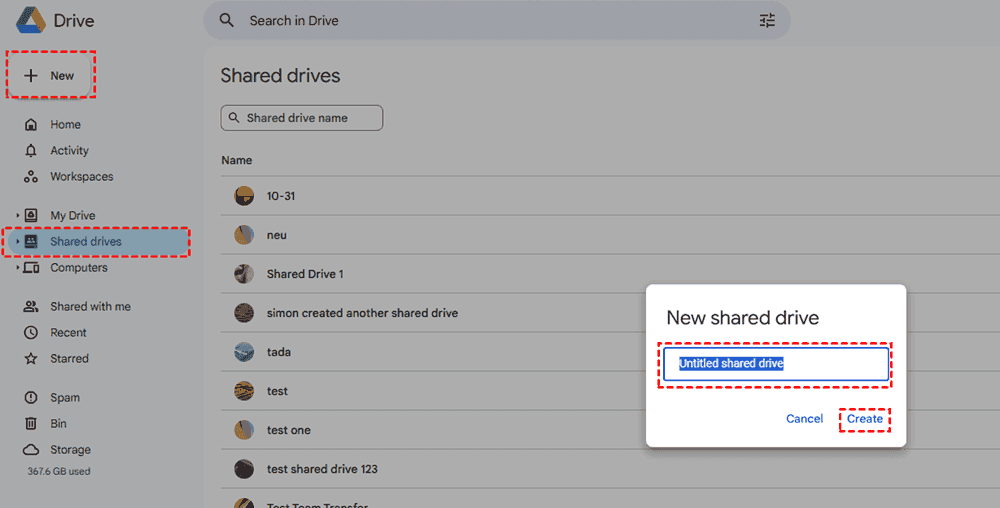Click the Google Drive logo icon
This screenshot has height=508, width=1000.
[x=27, y=20]
